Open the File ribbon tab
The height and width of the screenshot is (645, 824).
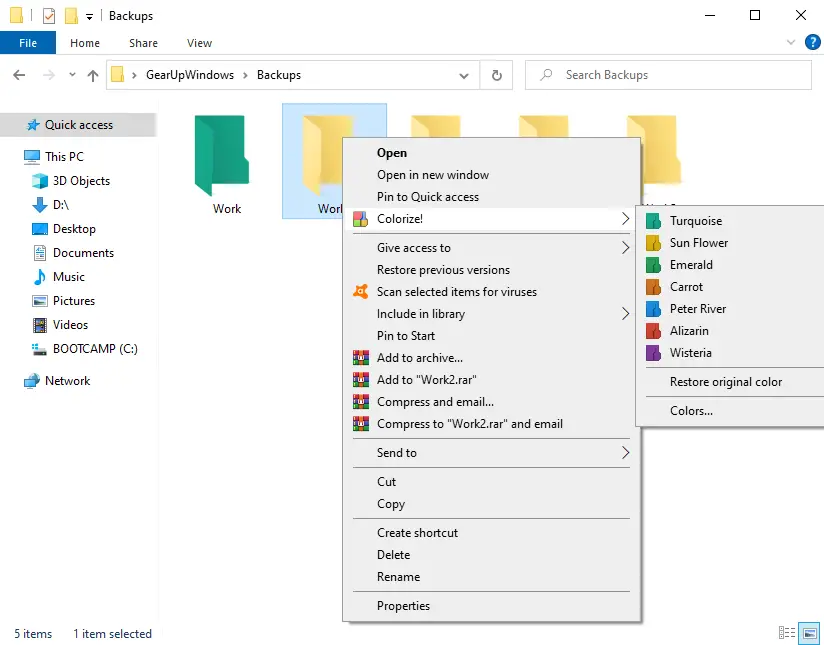(28, 43)
